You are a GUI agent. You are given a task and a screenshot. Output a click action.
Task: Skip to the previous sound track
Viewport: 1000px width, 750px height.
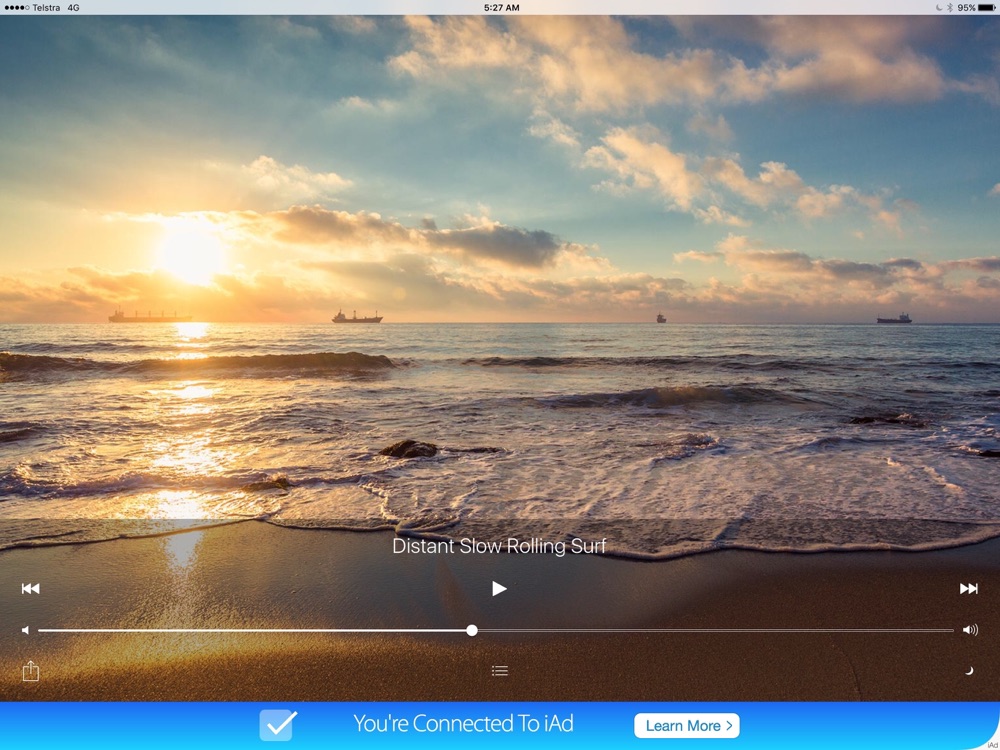point(31,589)
